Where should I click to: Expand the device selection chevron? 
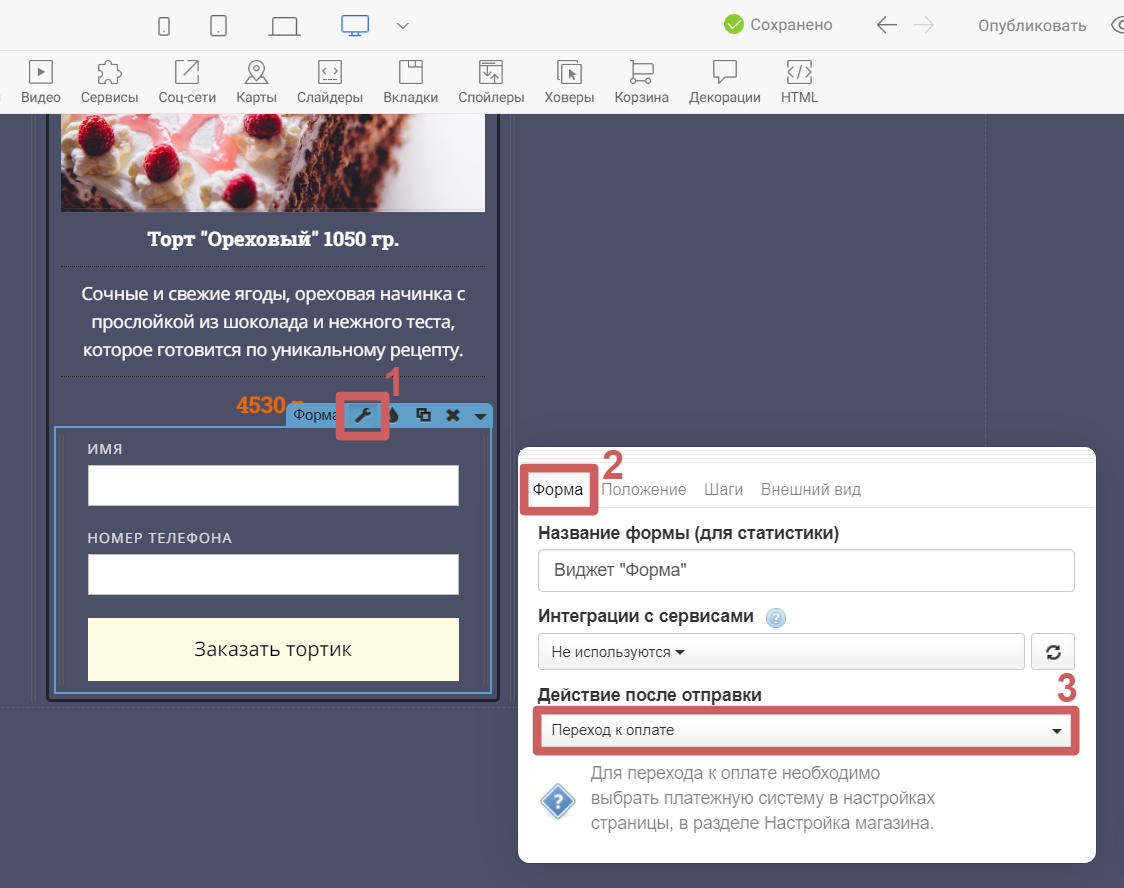coord(403,26)
